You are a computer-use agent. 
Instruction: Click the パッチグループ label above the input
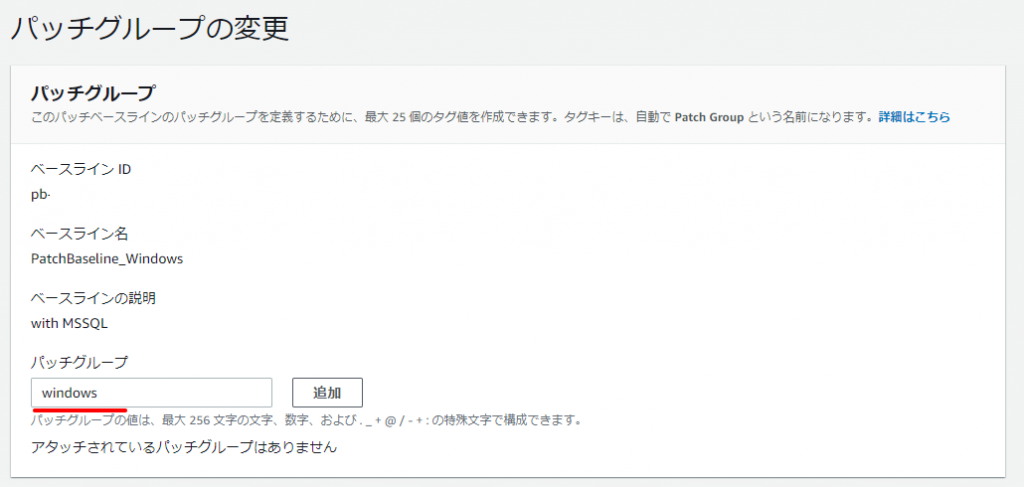[80, 361]
